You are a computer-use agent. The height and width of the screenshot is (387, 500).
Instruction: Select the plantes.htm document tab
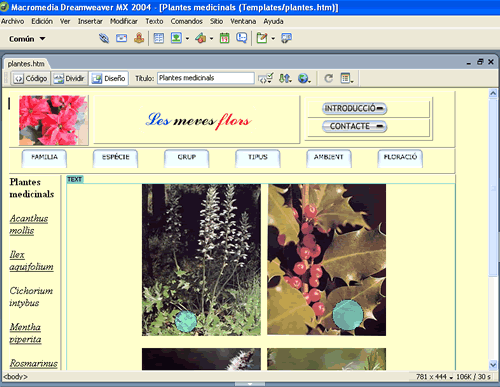(x=26, y=64)
